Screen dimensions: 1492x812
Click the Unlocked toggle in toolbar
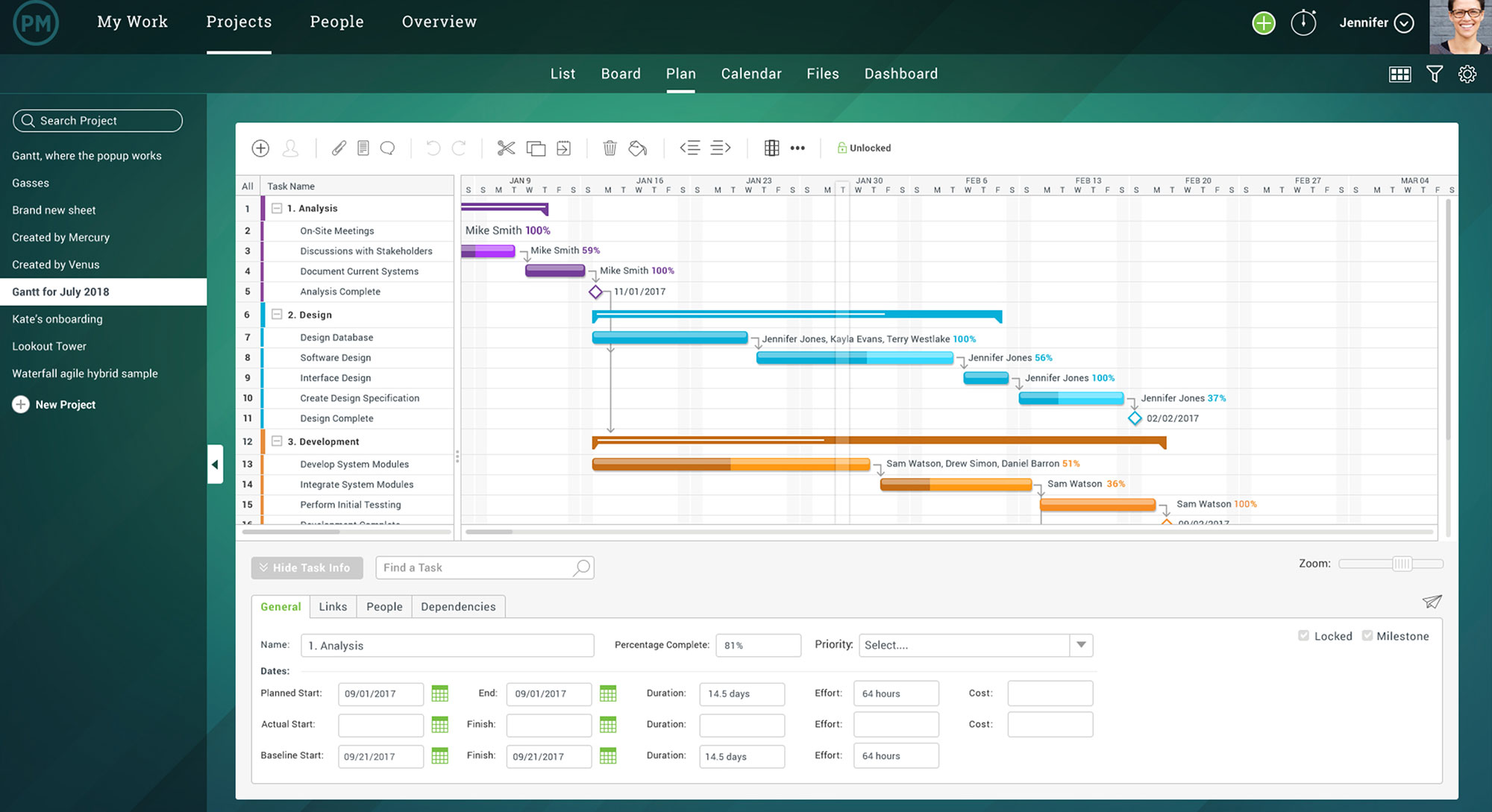click(x=862, y=147)
